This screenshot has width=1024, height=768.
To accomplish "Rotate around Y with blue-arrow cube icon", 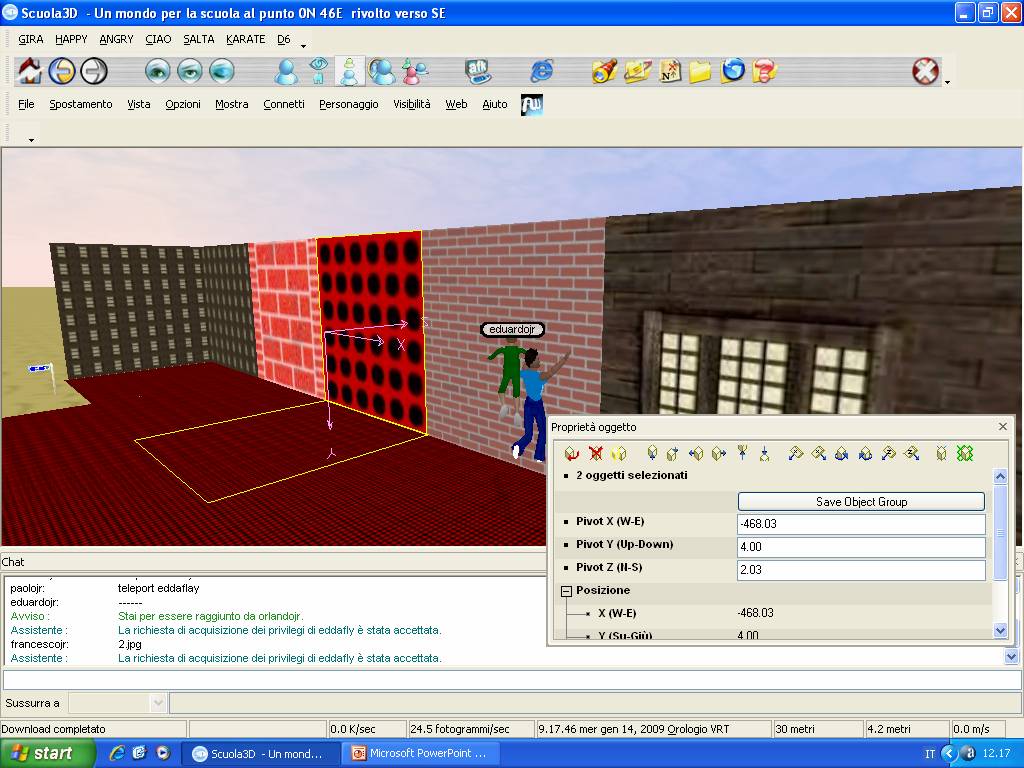I will (842, 453).
